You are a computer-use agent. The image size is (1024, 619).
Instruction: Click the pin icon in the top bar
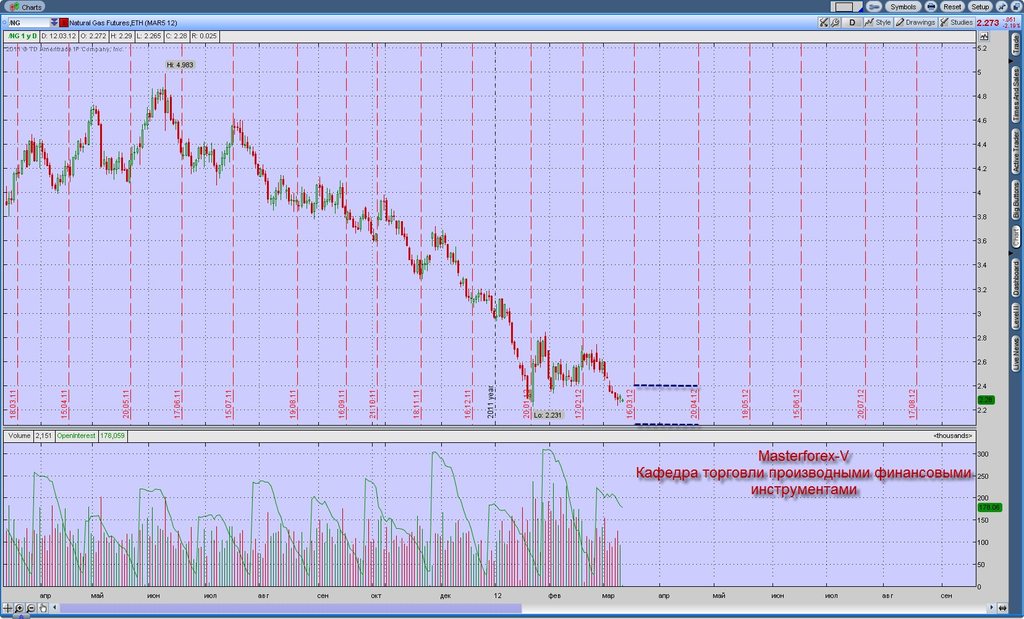point(1001,7)
